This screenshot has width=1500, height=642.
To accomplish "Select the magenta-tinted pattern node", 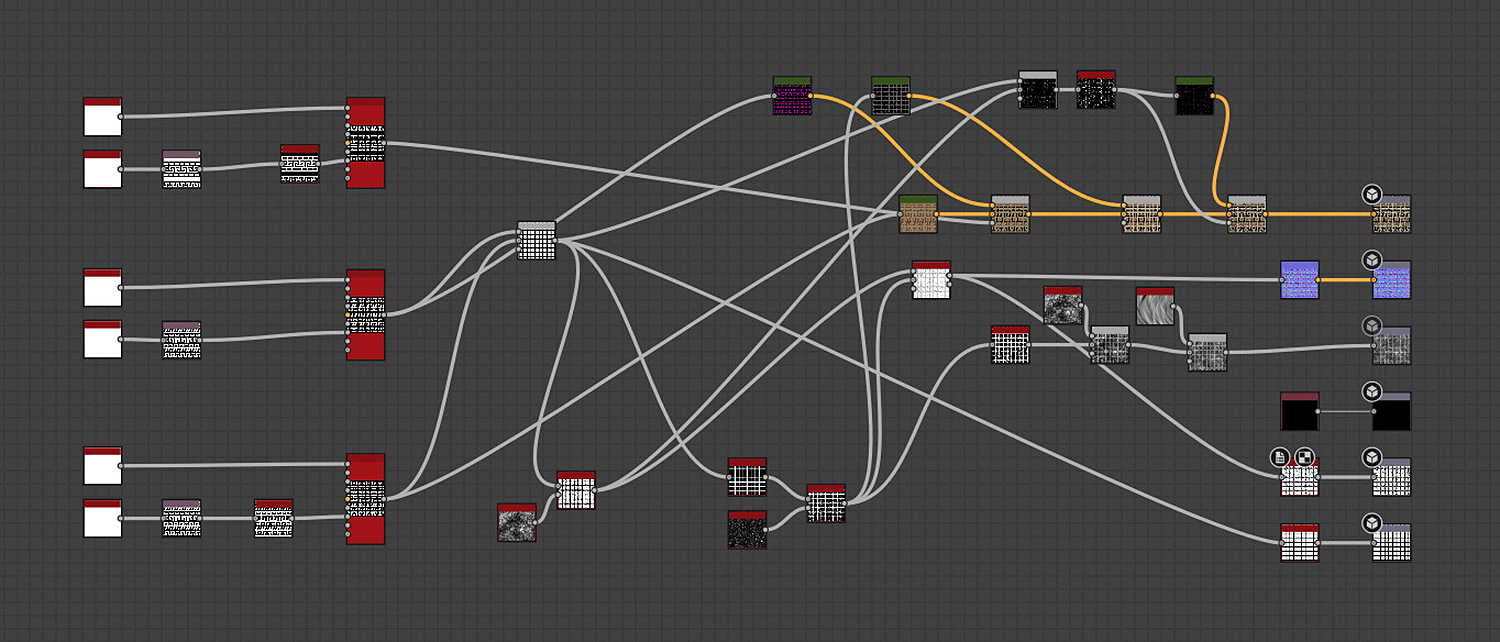I will [x=792, y=96].
